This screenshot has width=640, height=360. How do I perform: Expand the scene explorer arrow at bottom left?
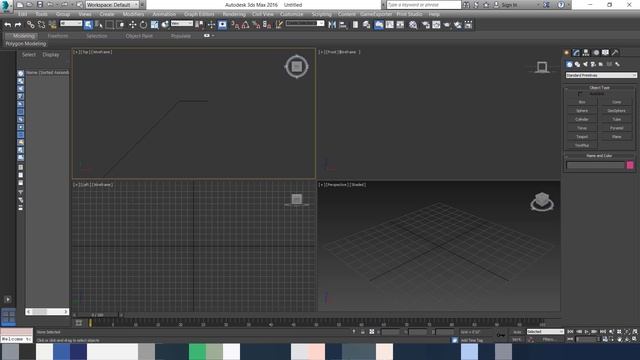[8, 299]
